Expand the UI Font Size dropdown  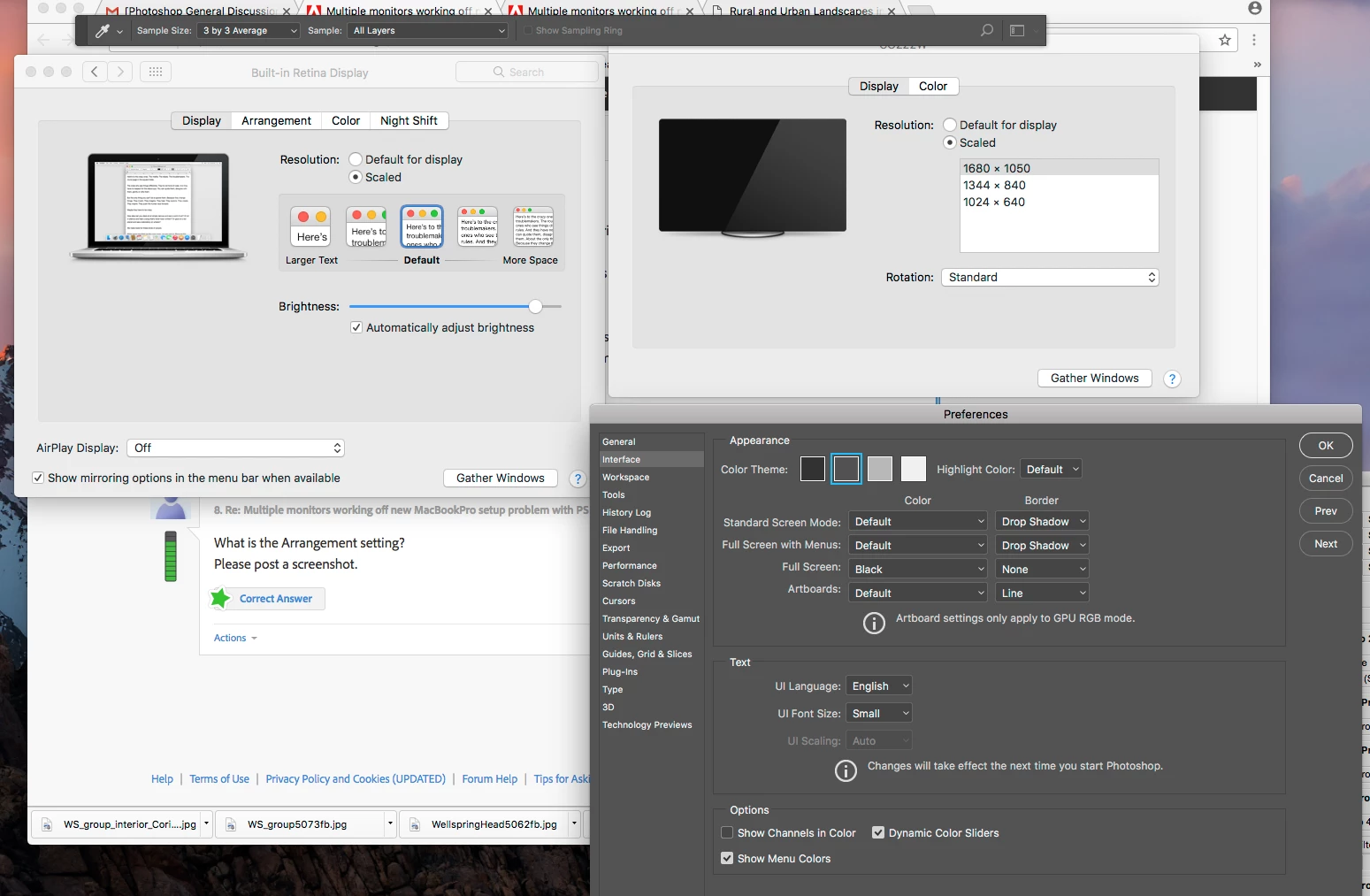click(x=879, y=714)
